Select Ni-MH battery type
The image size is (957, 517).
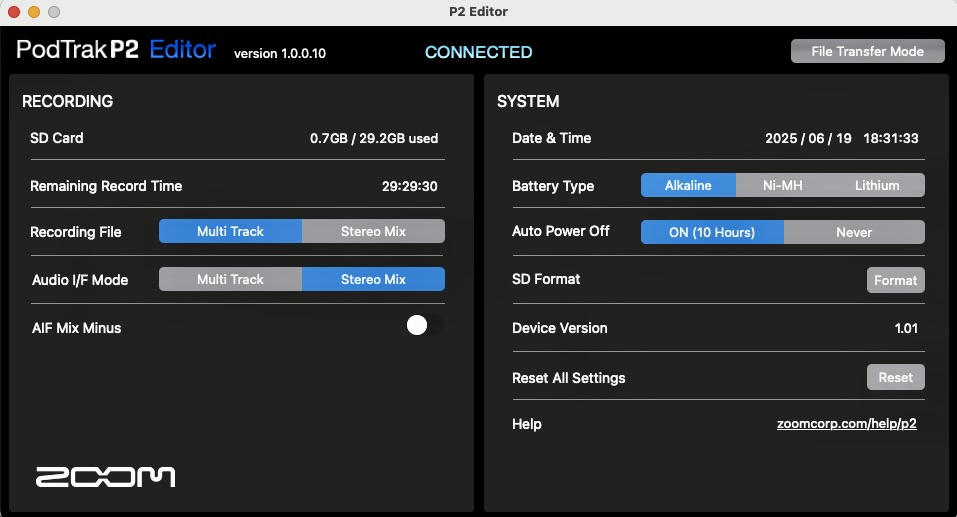(x=782, y=185)
